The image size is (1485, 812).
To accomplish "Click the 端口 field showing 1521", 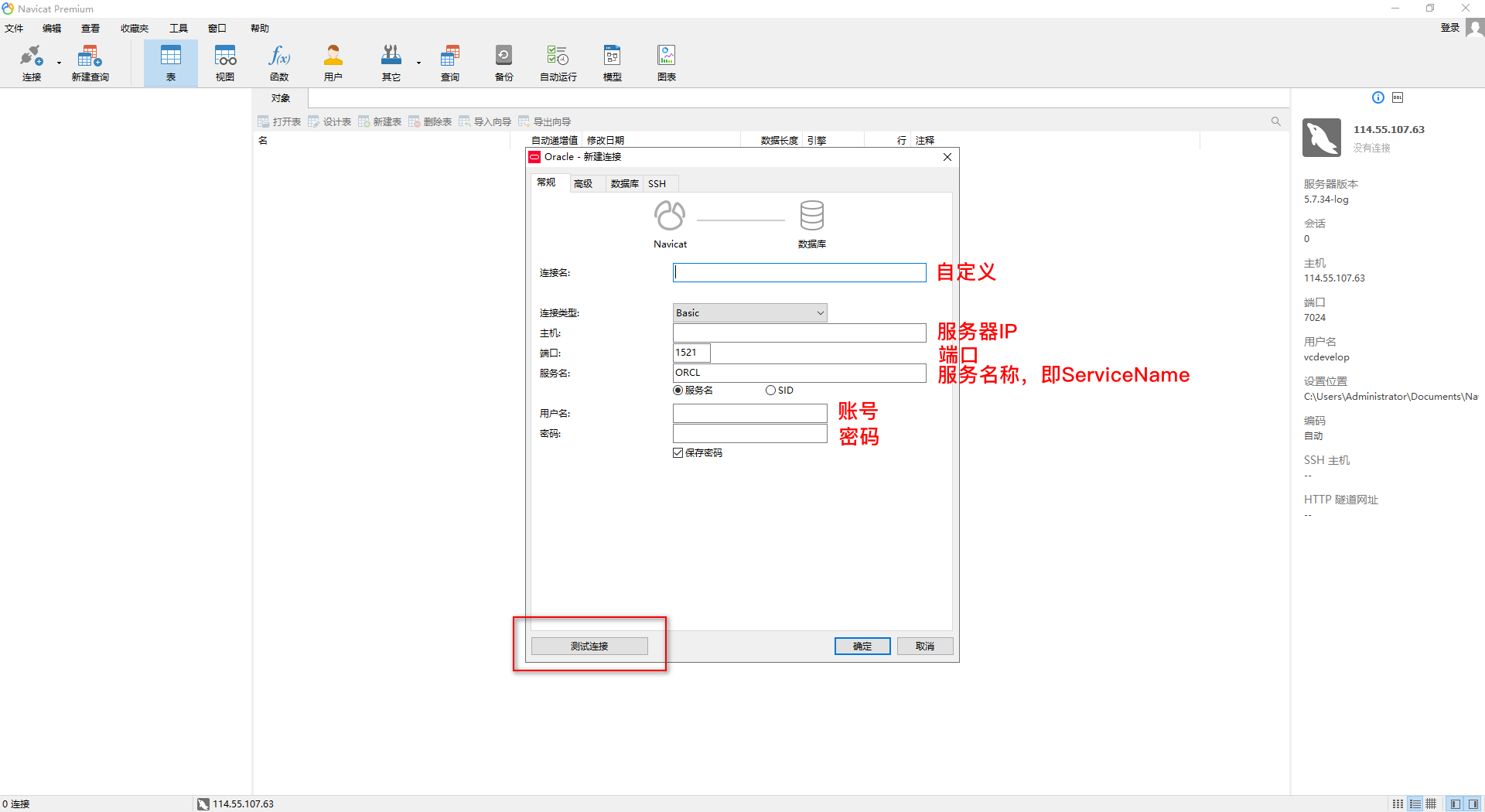I will [x=691, y=353].
